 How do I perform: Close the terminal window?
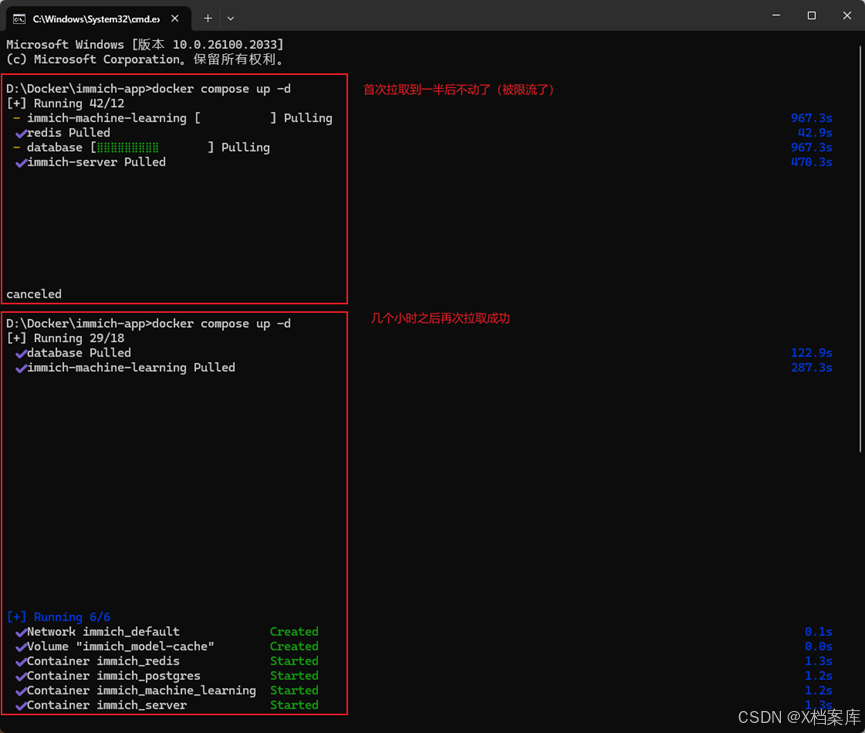(847, 15)
